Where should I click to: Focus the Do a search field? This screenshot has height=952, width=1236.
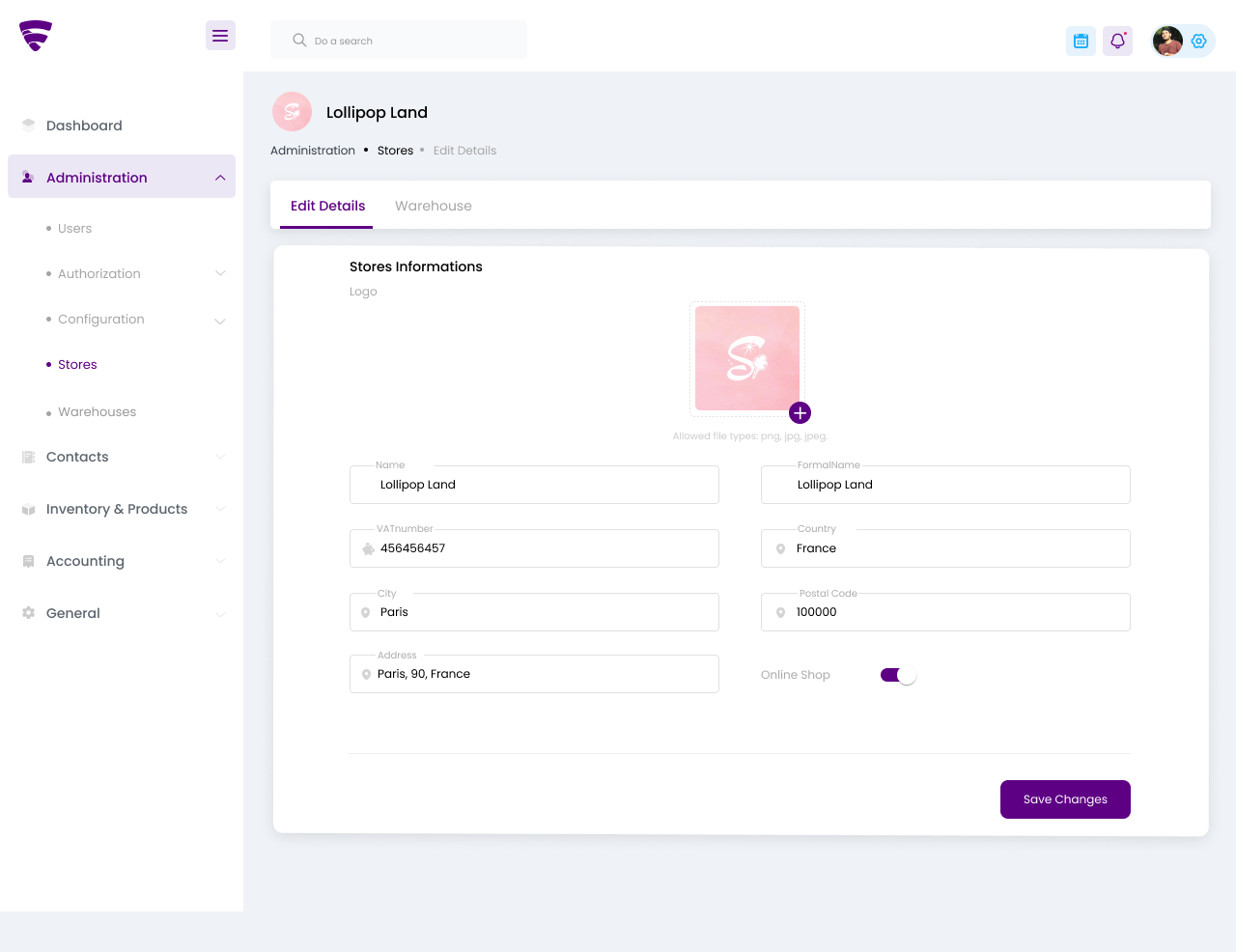click(399, 41)
